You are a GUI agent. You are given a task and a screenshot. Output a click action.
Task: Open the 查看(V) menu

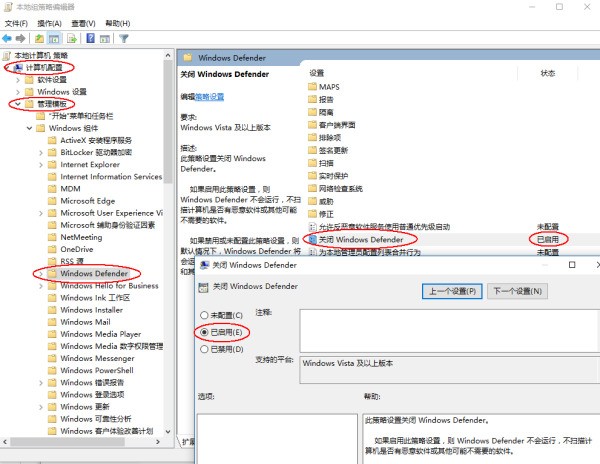pos(83,23)
